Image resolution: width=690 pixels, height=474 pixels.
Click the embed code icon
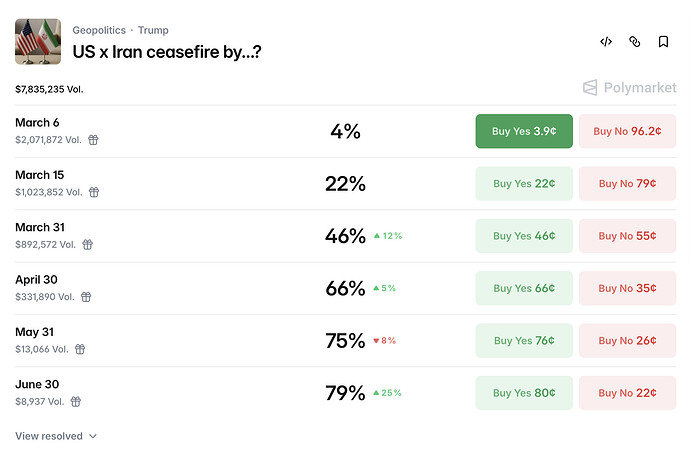click(x=606, y=42)
